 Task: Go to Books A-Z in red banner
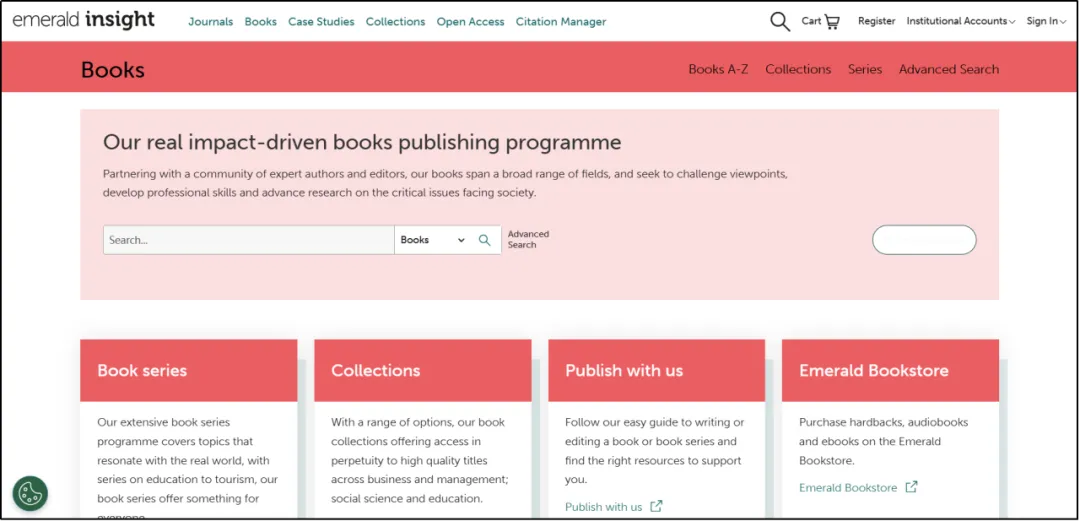tap(718, 69)
